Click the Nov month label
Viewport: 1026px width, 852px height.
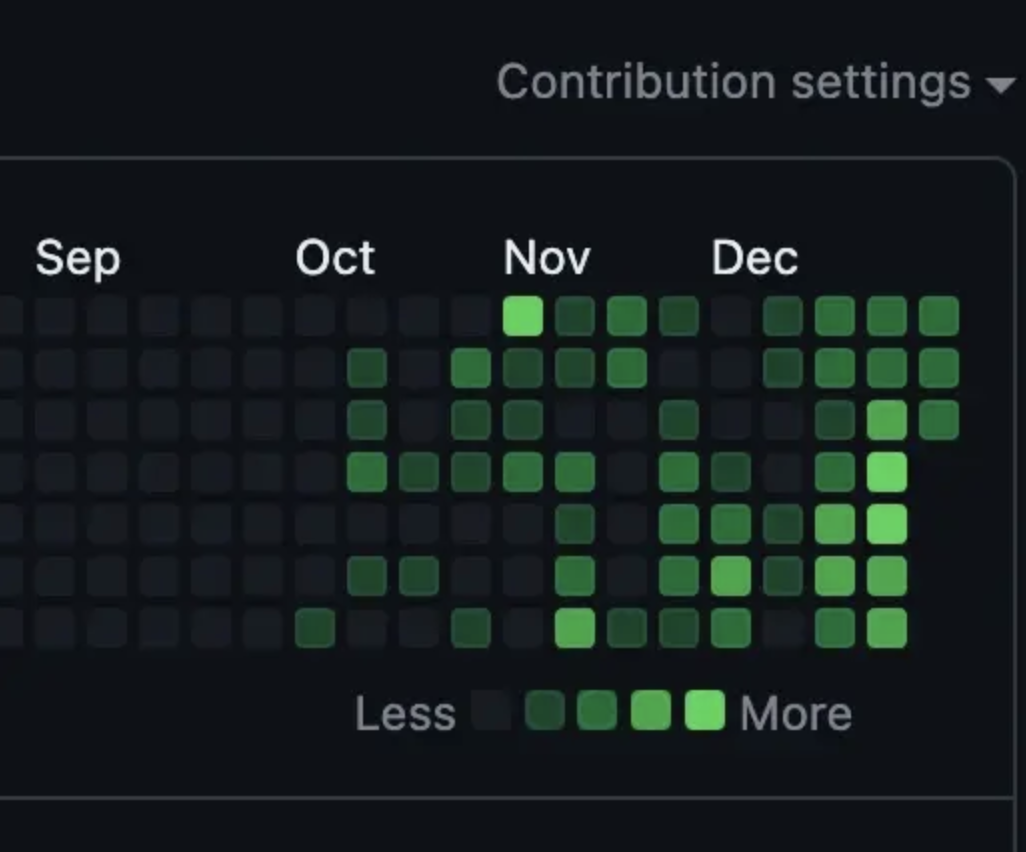[x=547, y=258]
